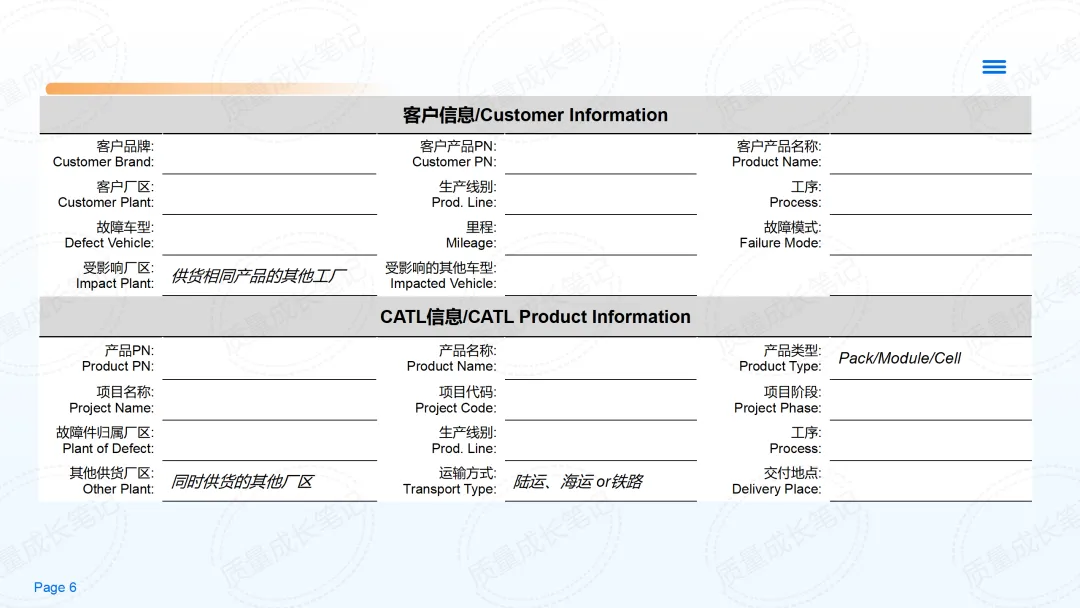
Task: Click the 'Other Plant:' label
Action: (118, 490)
